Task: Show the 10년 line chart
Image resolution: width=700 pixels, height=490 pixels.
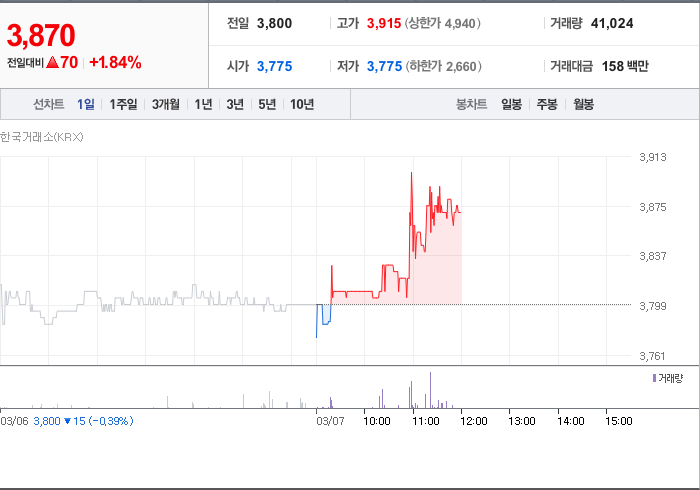Action: pyautogui.click(x=302, y=104)
